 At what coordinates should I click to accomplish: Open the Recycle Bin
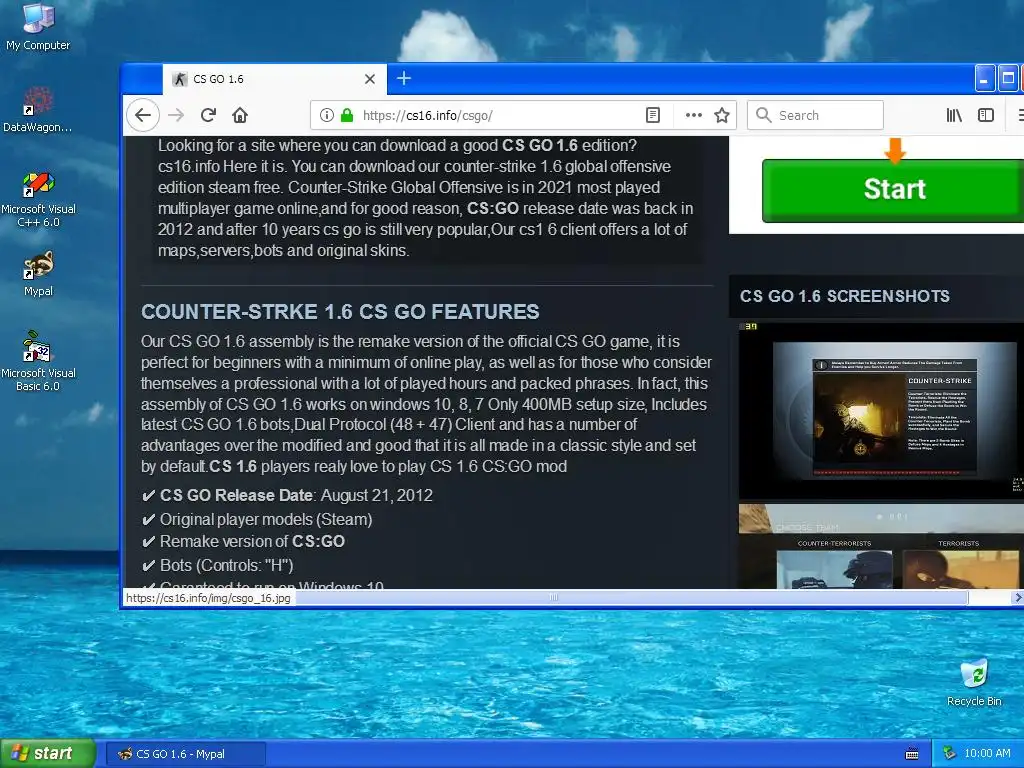[x=974, y=682]
